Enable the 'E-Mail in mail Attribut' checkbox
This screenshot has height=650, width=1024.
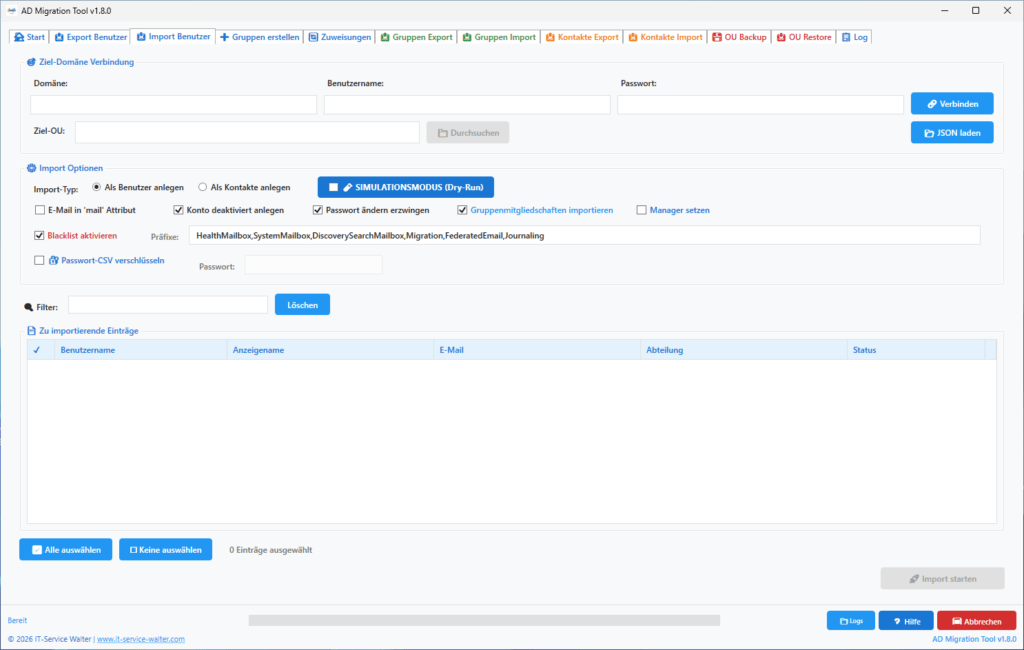(x=40, y=210)
